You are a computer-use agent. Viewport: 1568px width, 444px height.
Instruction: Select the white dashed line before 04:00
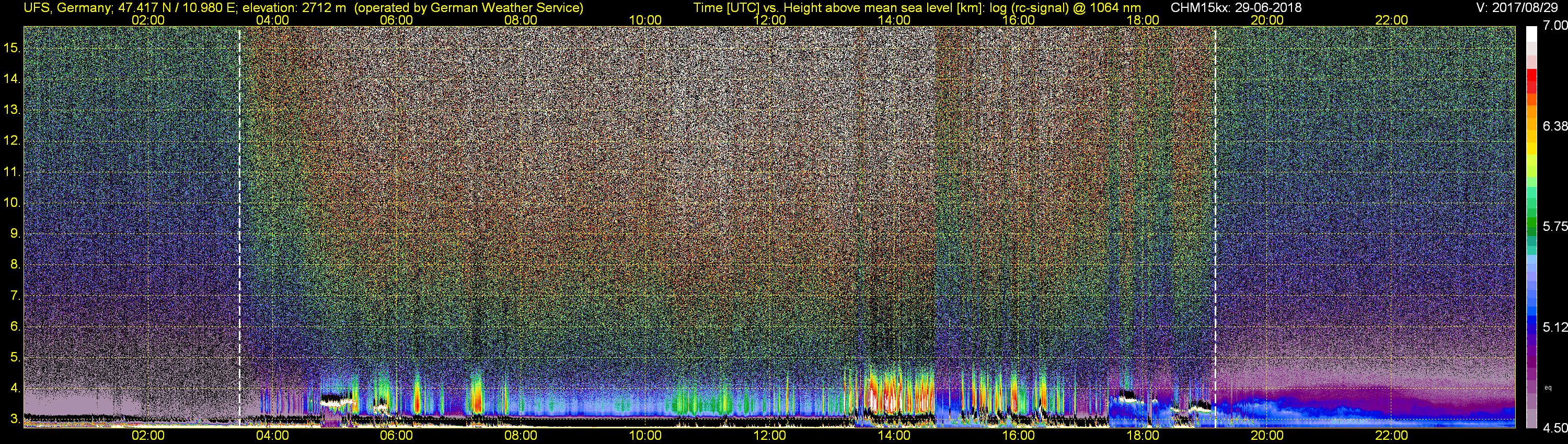coord(239,225)
